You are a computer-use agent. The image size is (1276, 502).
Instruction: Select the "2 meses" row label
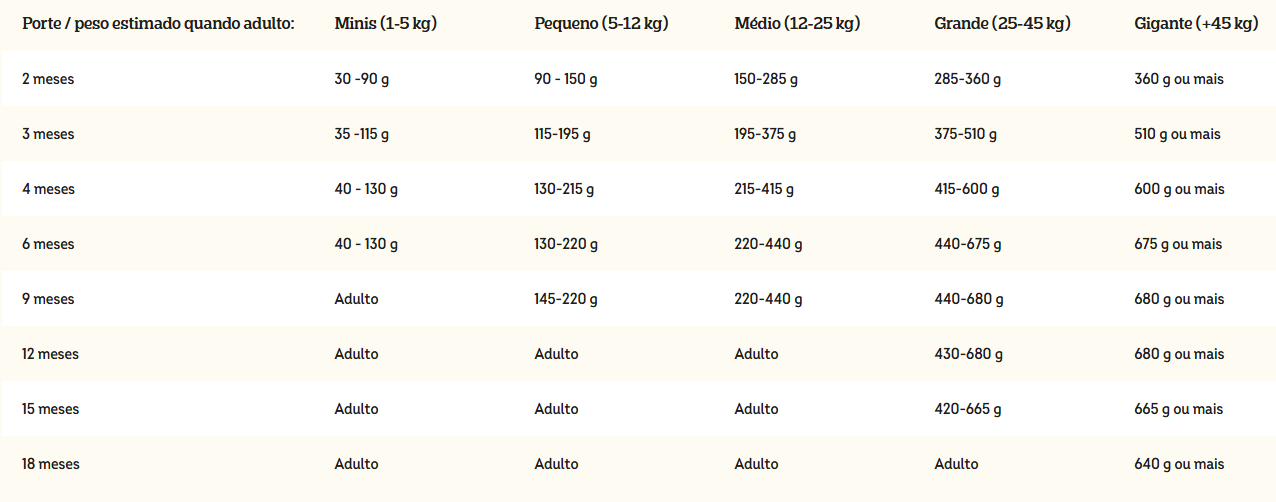pyautogui.click(x=48, y=79)
